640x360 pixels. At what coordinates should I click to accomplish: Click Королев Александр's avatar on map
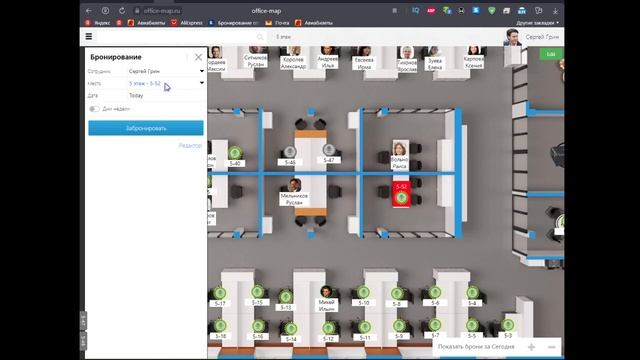(x=293, y=51)
